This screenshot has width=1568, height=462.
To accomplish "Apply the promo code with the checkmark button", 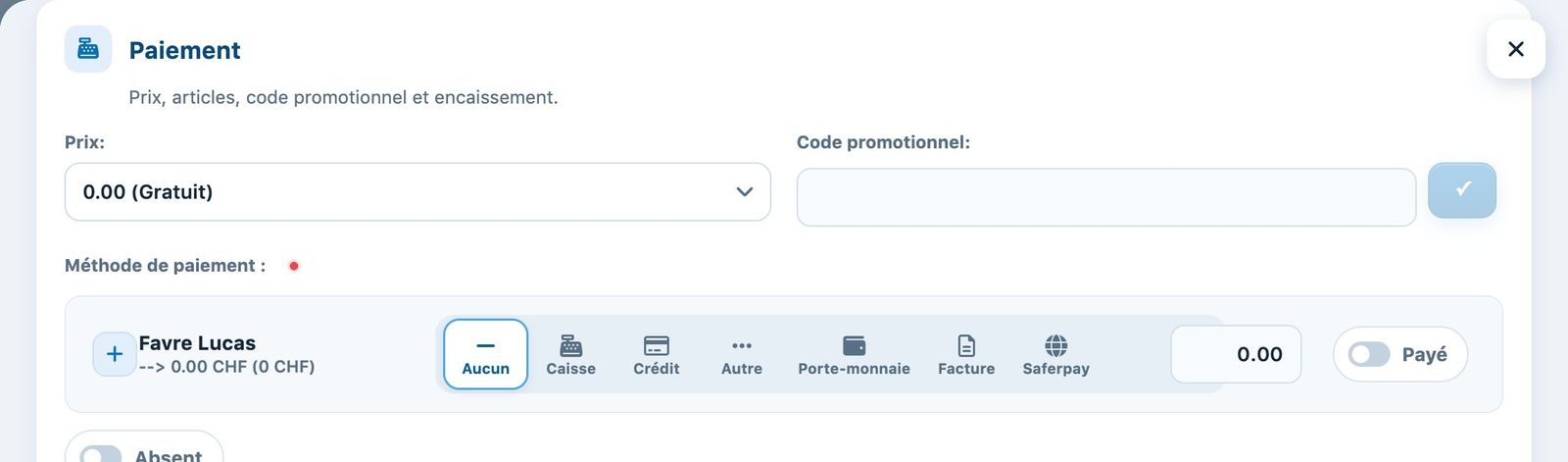I will pos(1462,190).
